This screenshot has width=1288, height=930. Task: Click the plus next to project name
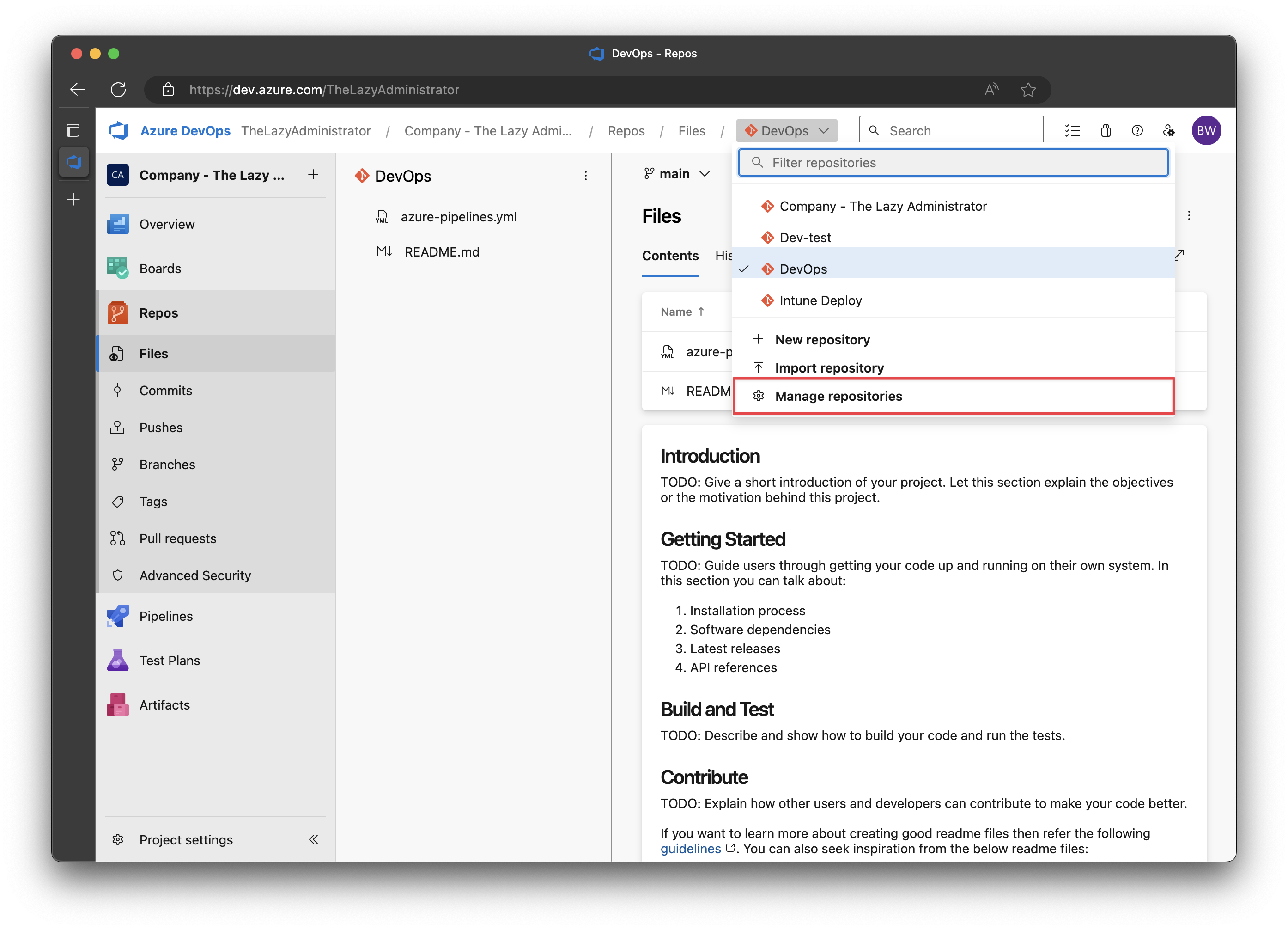pos(313,174)
